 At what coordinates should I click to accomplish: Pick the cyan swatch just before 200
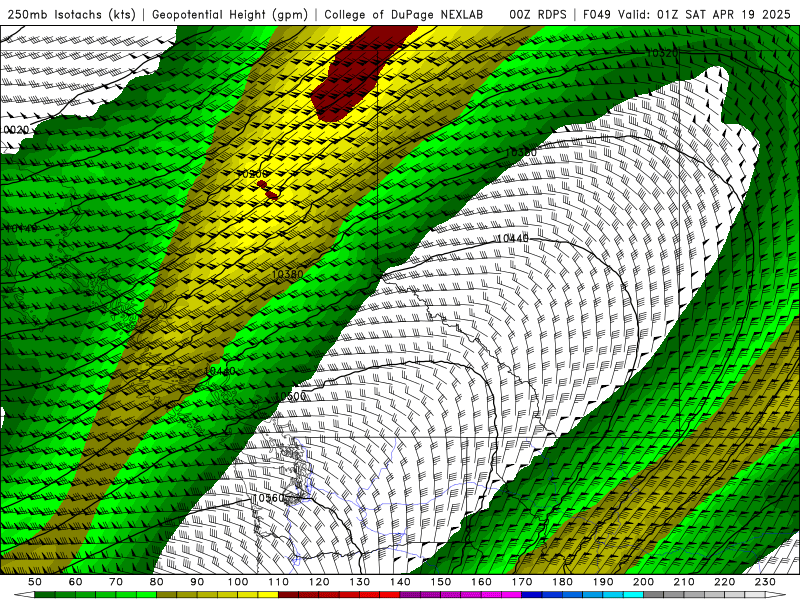point(634,595)
